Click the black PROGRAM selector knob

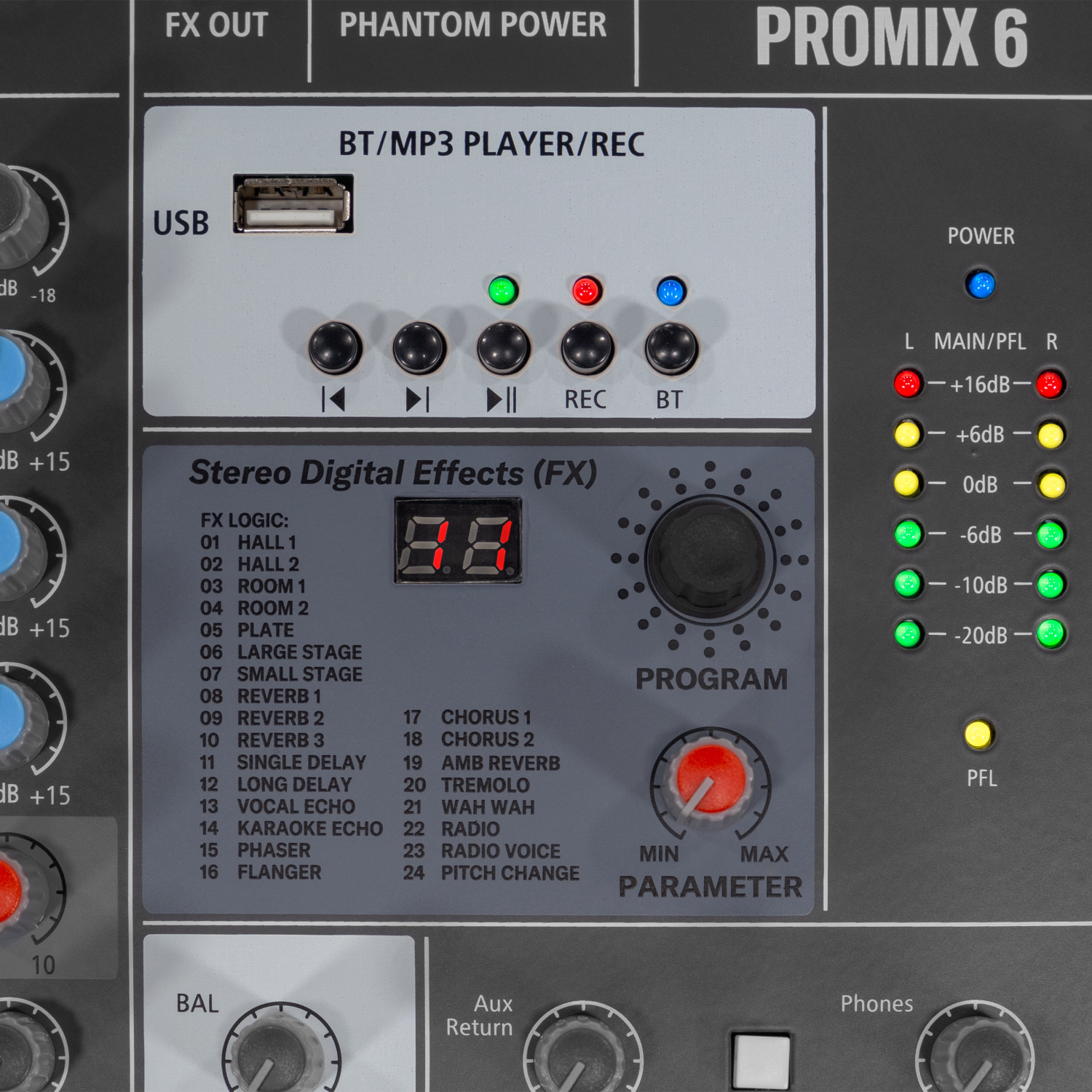pyautogui.click(x=708, y=558)
